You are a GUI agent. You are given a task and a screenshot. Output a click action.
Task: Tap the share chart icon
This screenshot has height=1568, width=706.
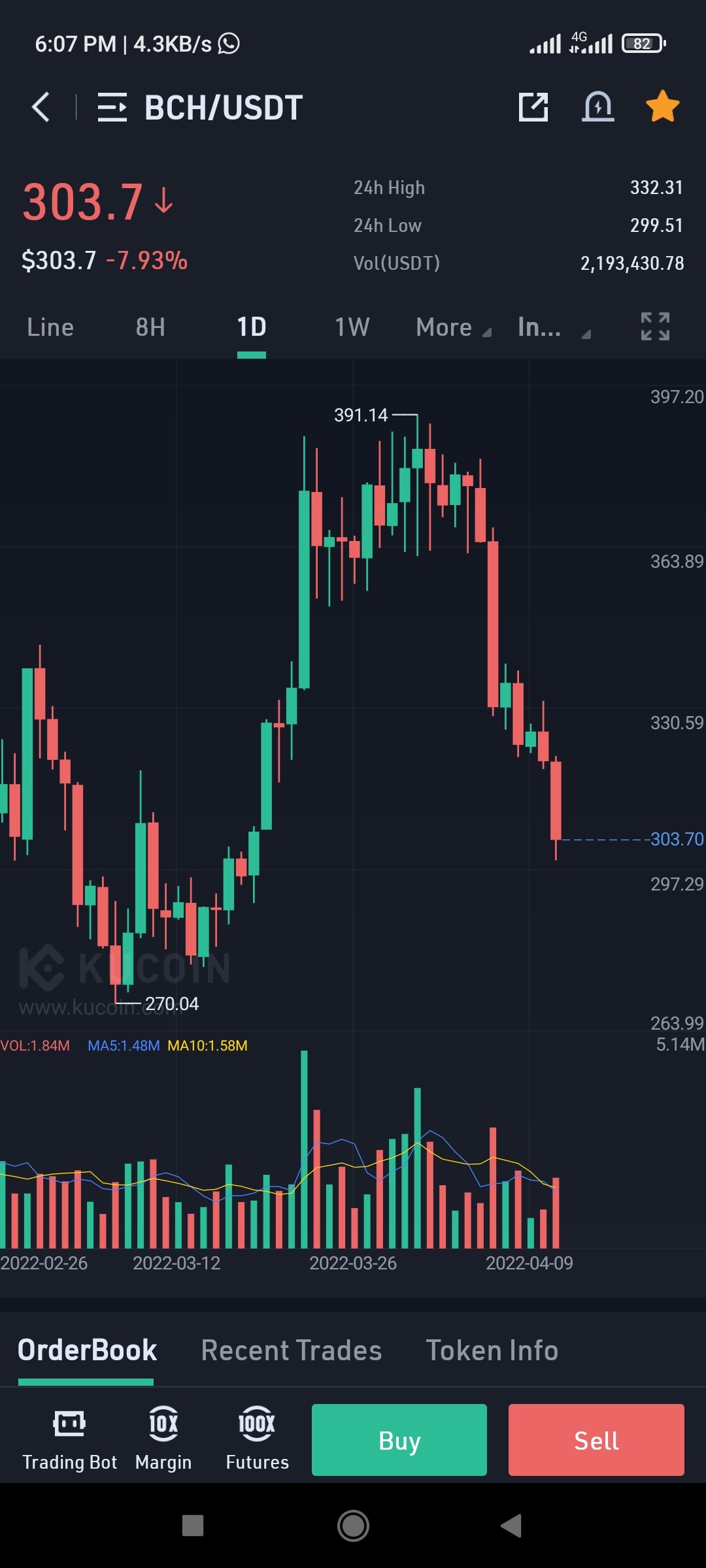click(533, 107)
